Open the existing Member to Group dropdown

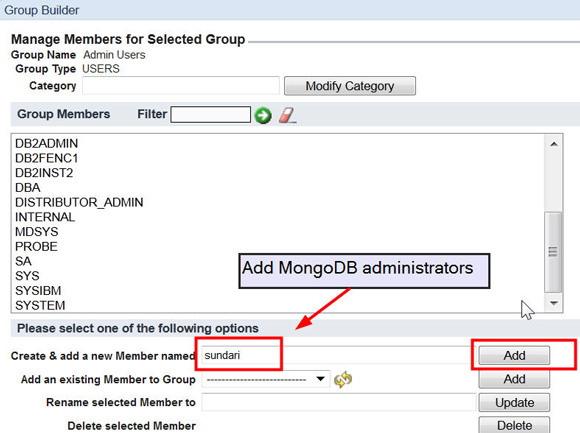click(266, 379)
